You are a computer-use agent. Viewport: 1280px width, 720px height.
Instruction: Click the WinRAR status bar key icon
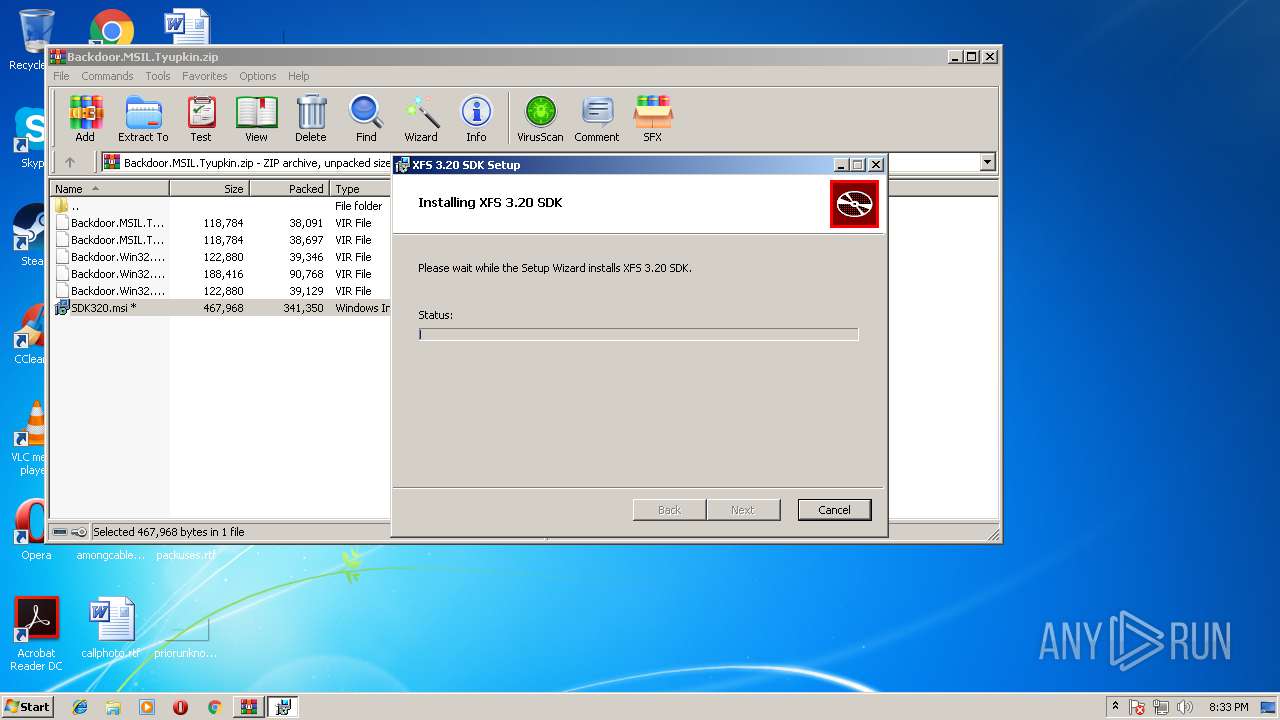click(x=79, y=532)
